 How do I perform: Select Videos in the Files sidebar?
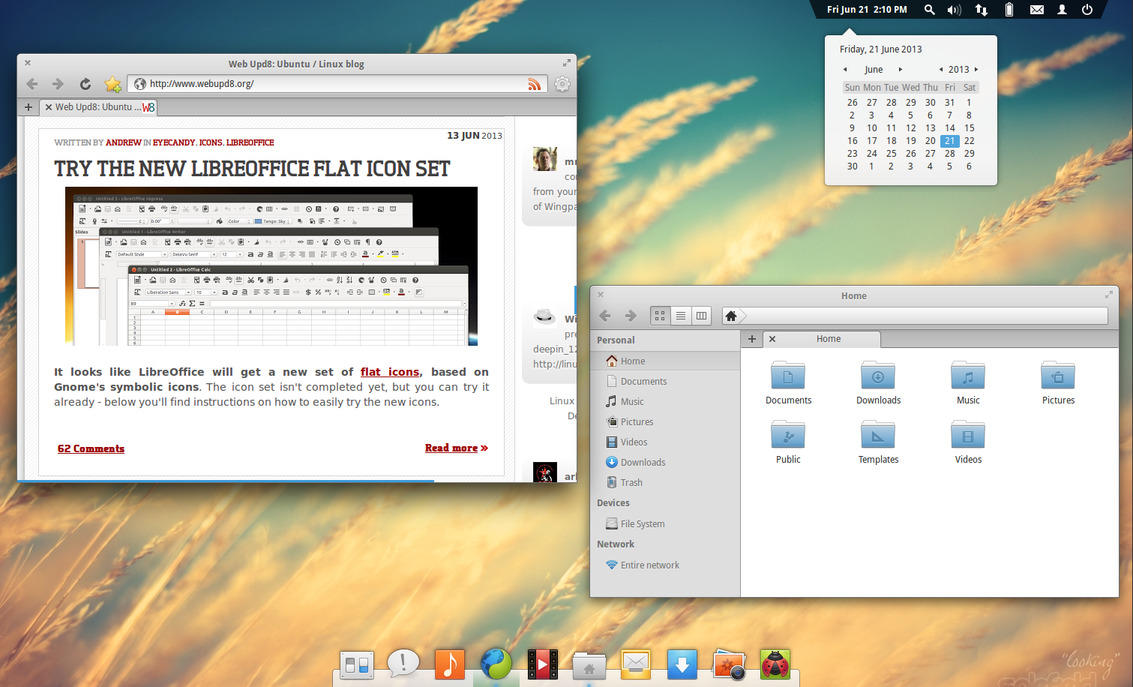(x=665, y=441)
